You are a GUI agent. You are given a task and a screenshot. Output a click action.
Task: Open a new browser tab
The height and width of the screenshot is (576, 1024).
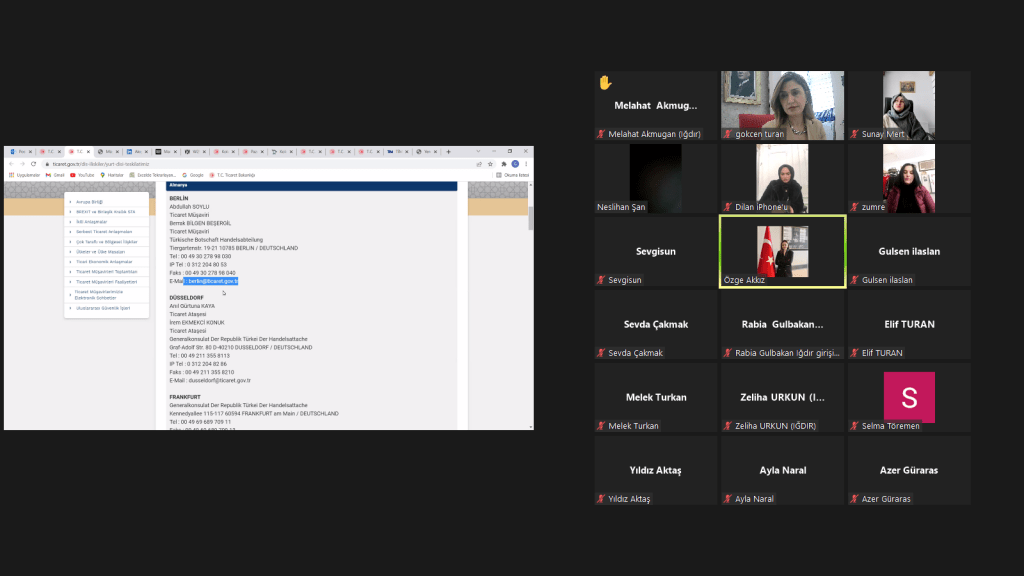tap(448, 152)
